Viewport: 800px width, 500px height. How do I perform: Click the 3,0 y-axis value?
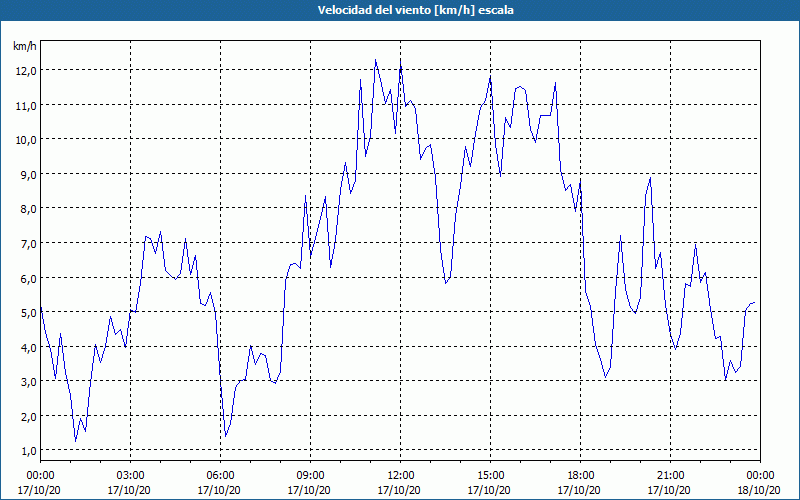(x=28, y=382)
